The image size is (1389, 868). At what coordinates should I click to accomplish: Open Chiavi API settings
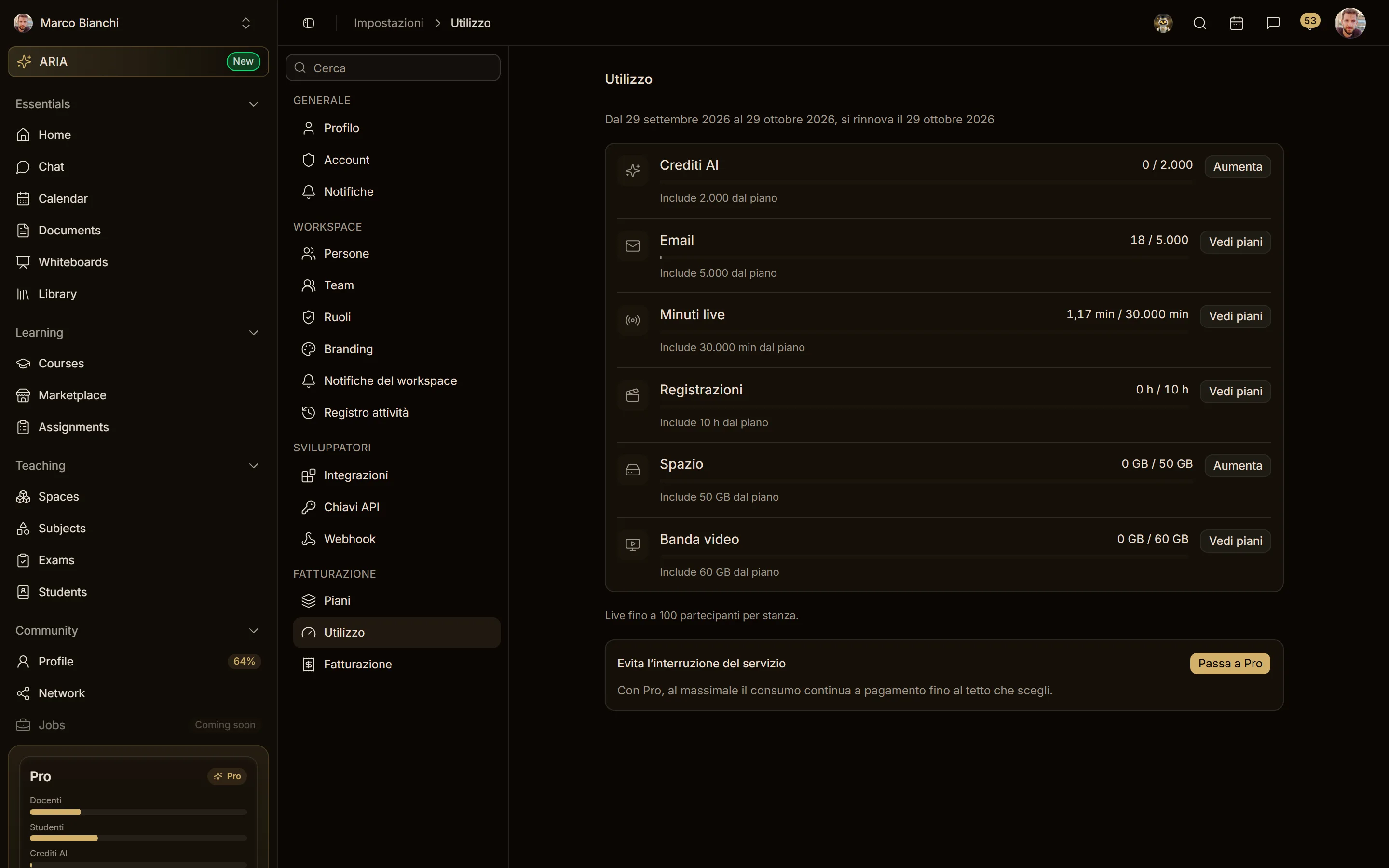pyautogui.click(x=396, y=507)
